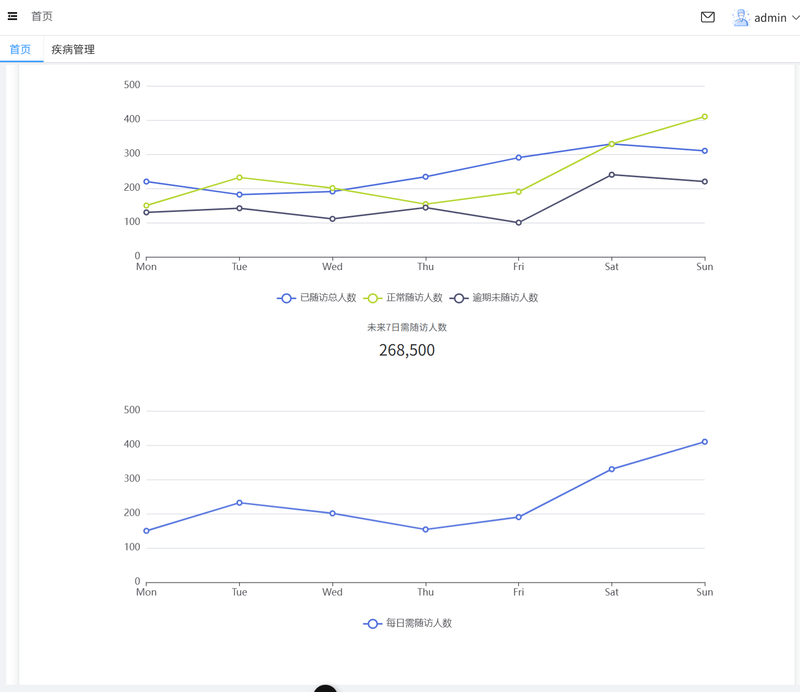Toggle the 逾期未随访人数 legend series
800x692 pixels.
[493, 298]
